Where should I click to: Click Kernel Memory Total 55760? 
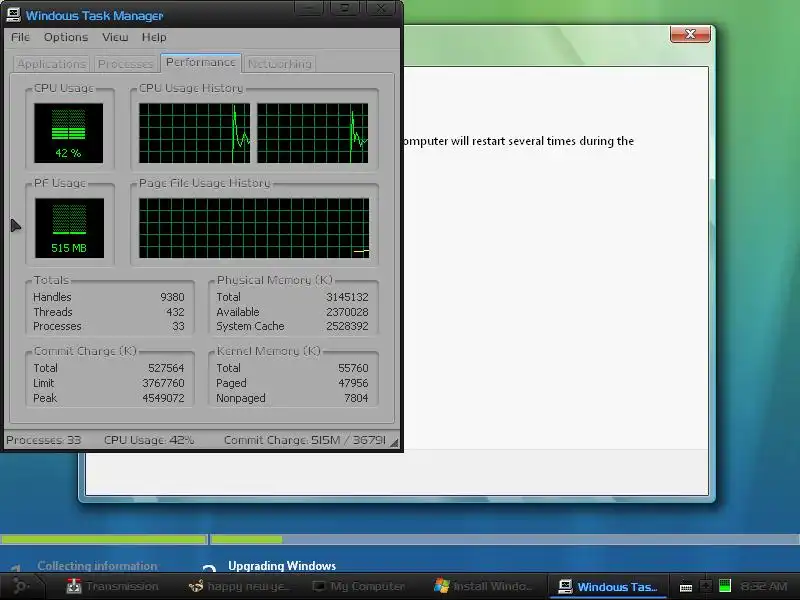tap(353, 368)
